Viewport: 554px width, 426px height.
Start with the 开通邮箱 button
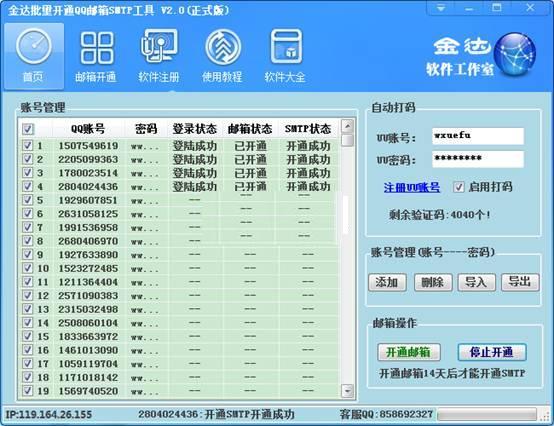[408, 352]
